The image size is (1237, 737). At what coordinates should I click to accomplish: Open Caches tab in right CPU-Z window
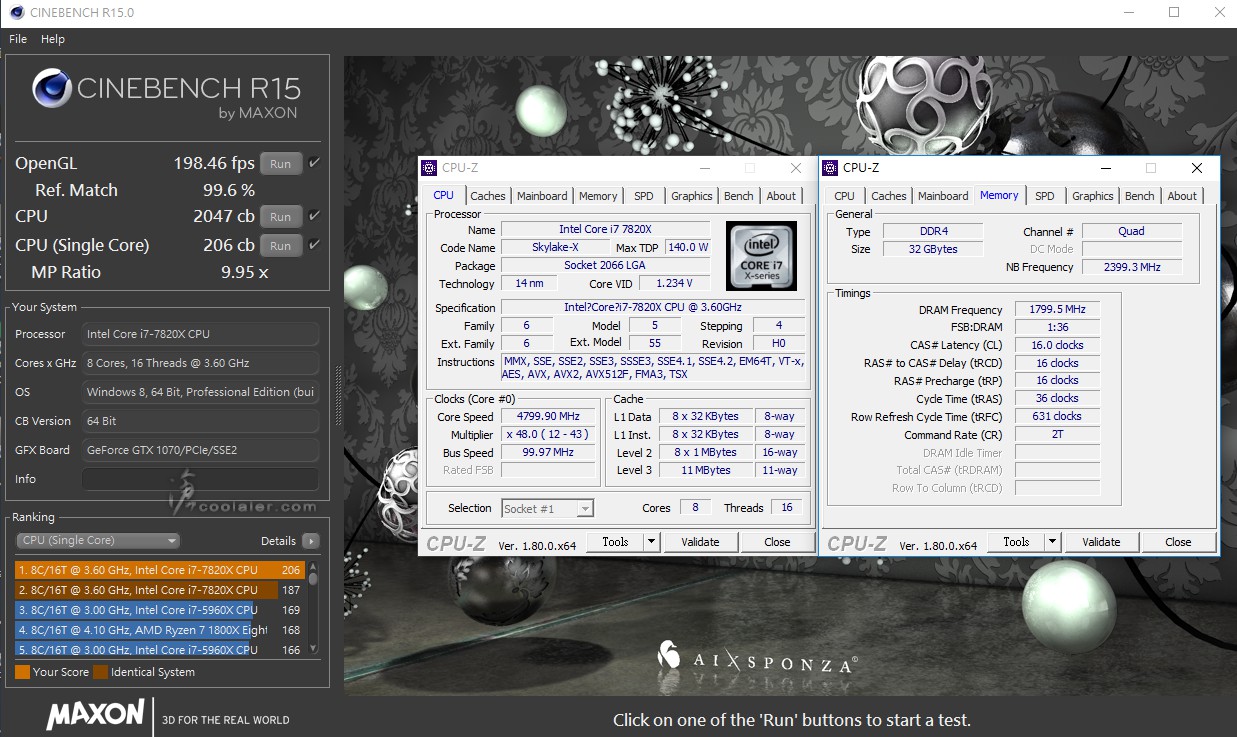coord(888,196)
